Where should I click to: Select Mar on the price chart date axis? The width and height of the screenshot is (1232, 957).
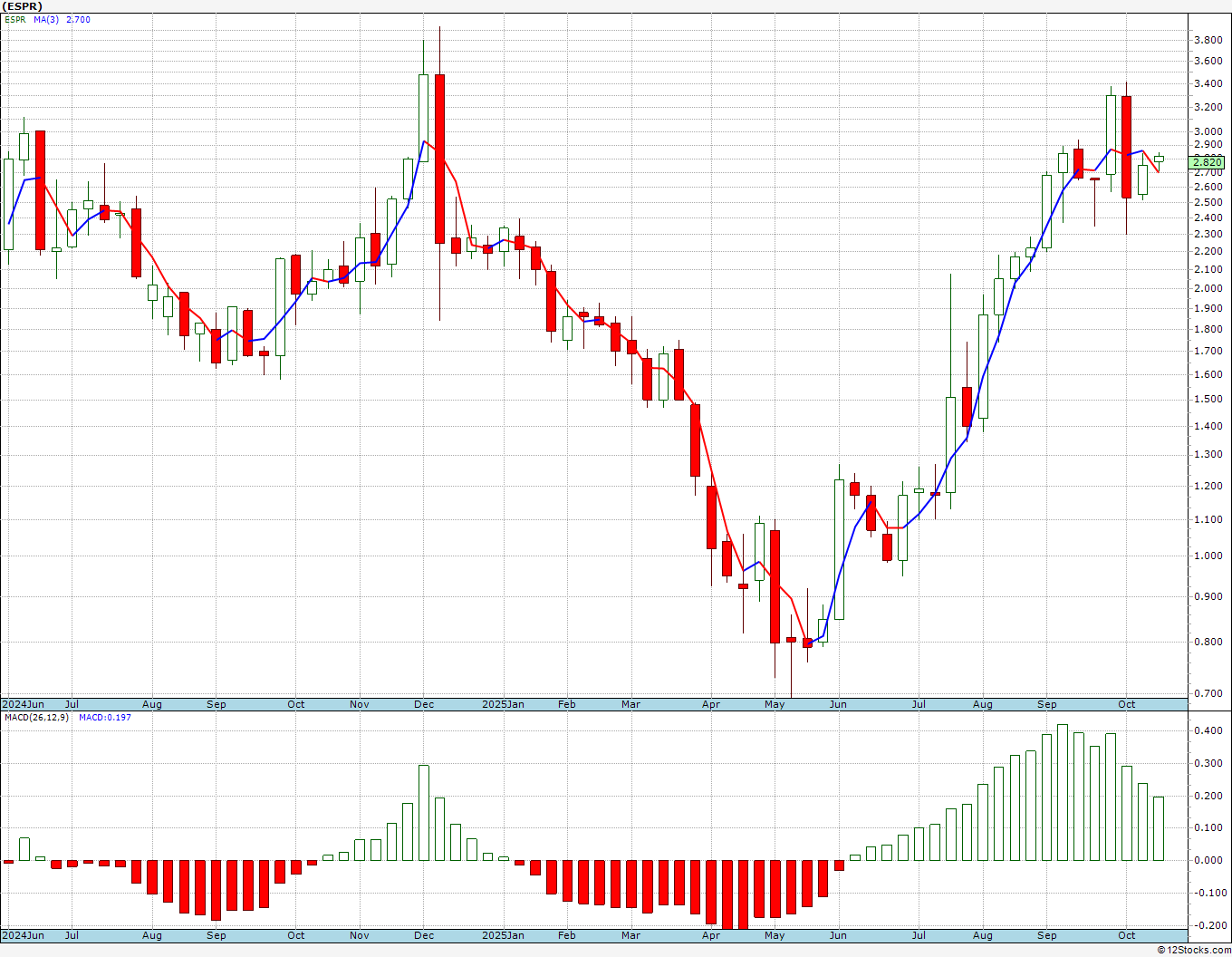(x=630, y=704)
